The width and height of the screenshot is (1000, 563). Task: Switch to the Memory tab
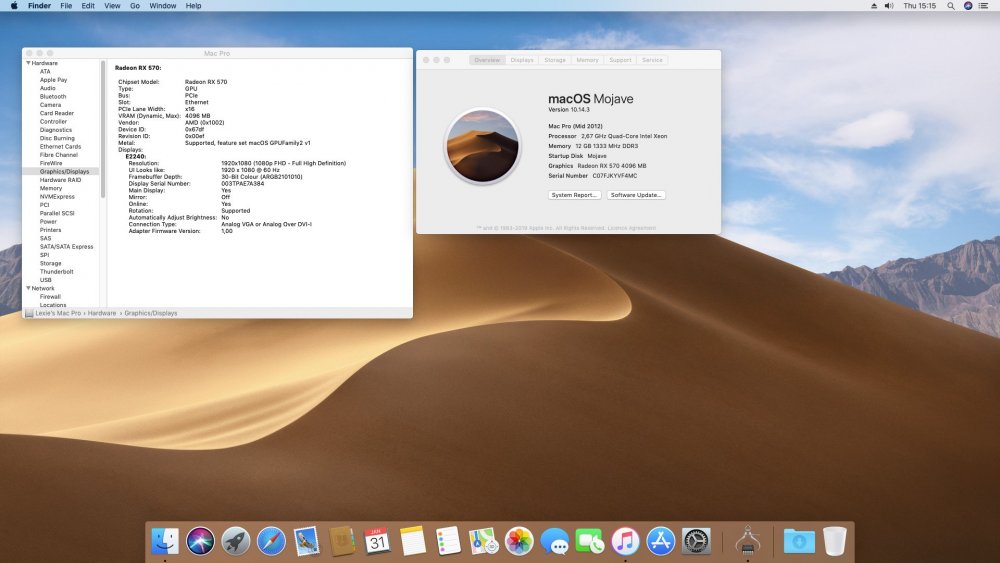tap(587, 60)
